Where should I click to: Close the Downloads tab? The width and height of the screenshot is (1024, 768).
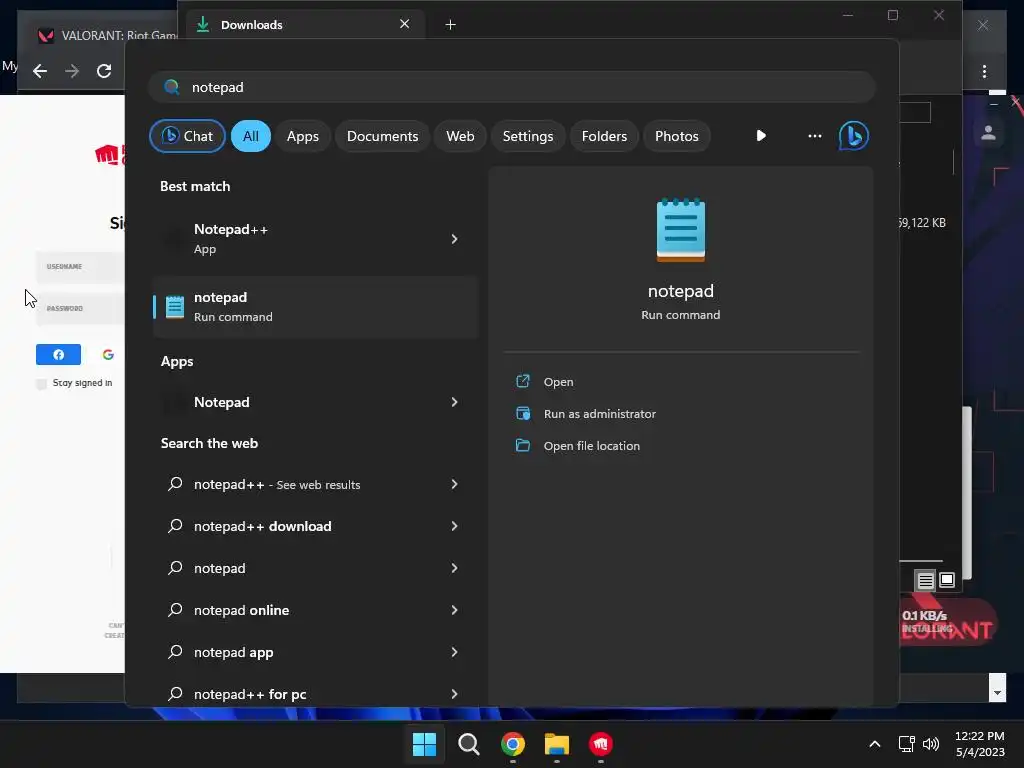(x=404, y=24)
